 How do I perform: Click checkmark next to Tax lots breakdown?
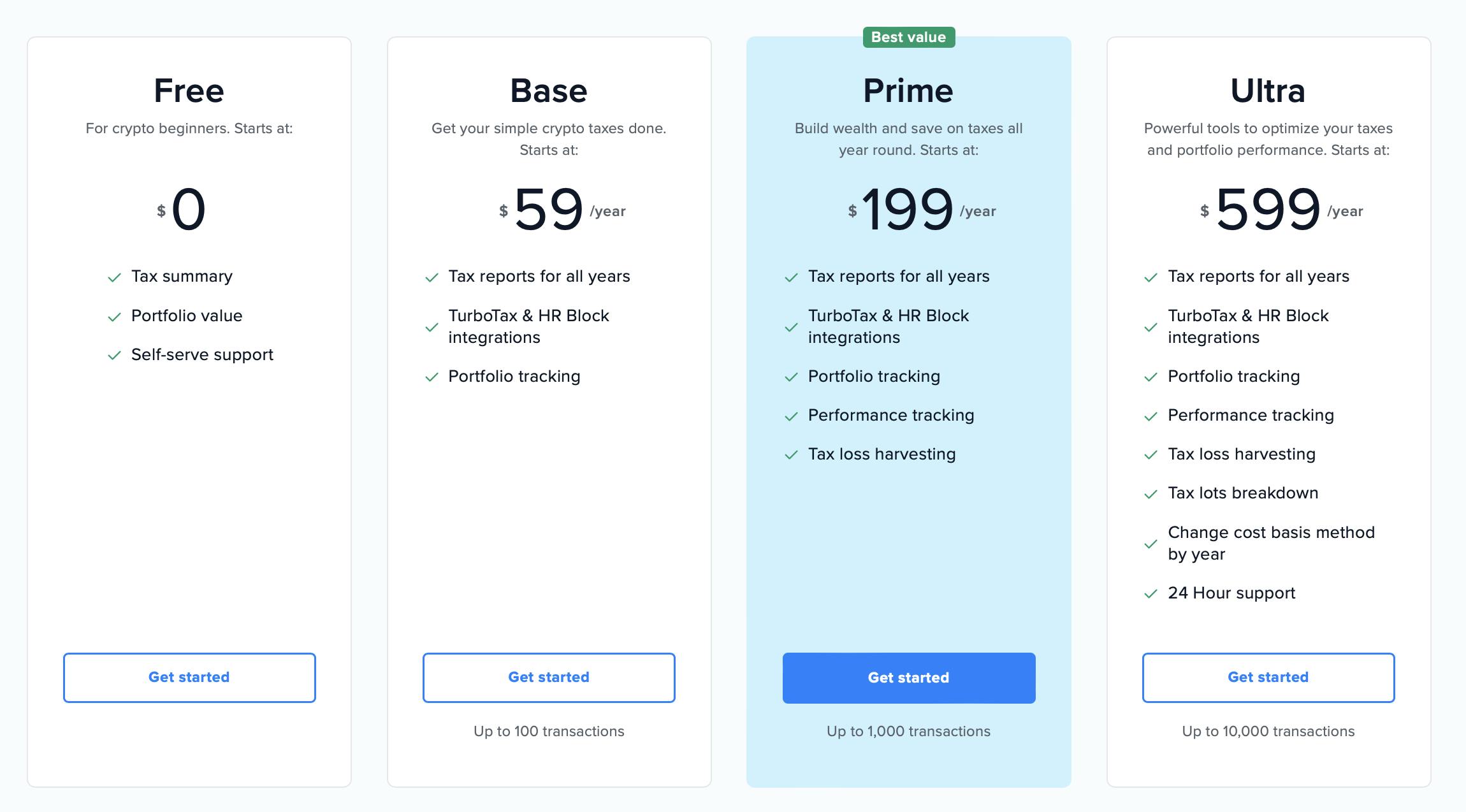pyautogui.click(x=1150, y=494)
